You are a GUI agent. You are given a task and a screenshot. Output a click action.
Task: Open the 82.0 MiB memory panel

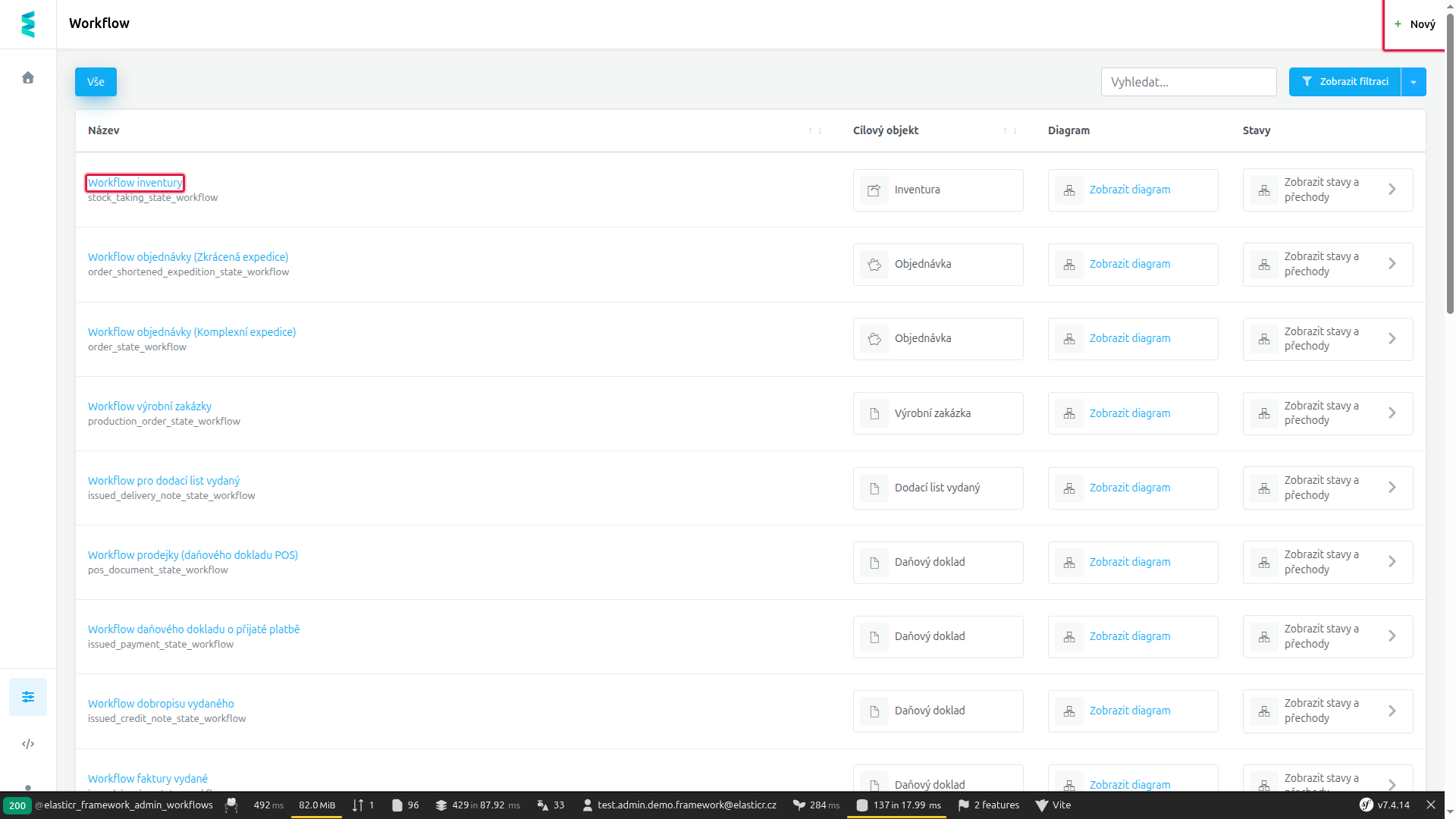[317, 805]
